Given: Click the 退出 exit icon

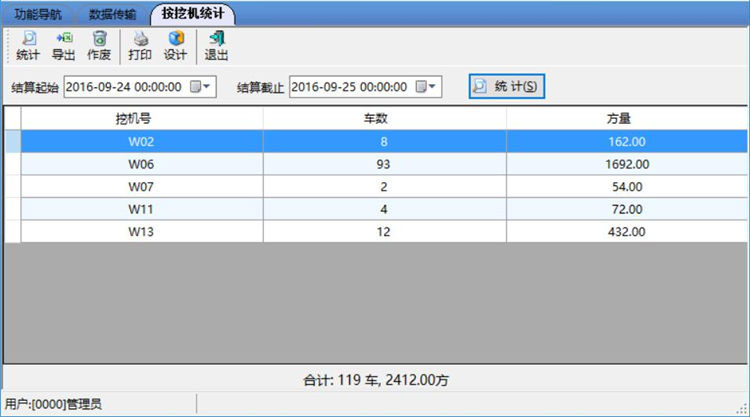Looking at the screenshot, I should click(x=216, y=46).
